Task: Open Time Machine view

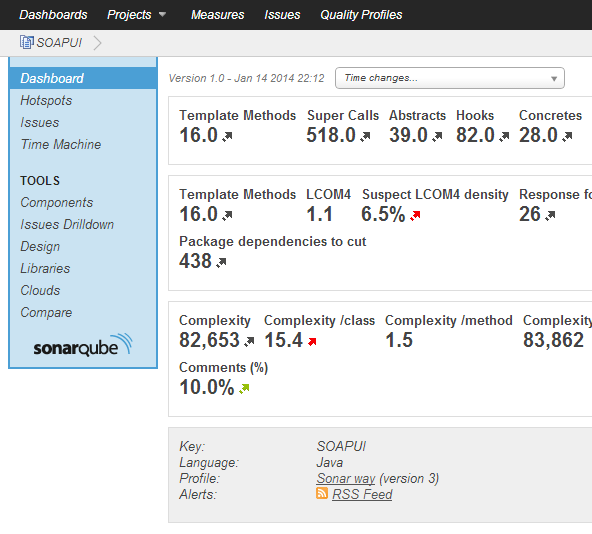Action: tap(61, 144)
